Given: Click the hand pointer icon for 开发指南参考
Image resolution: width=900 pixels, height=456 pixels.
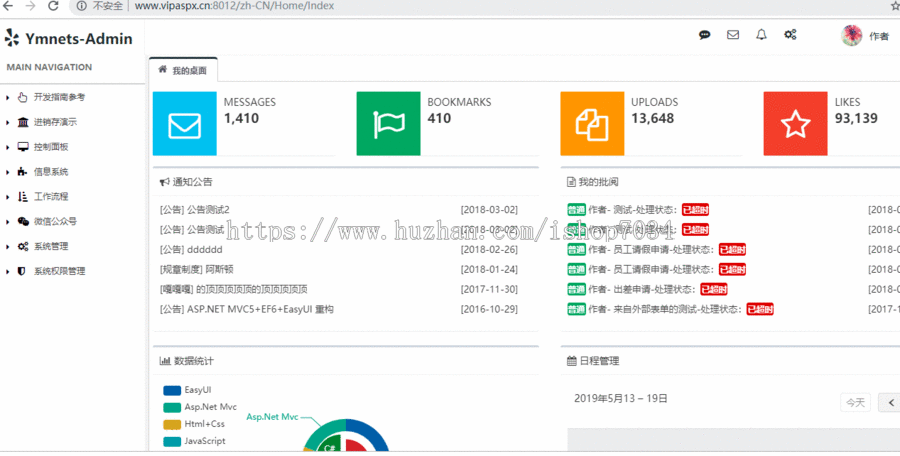Looking at the screenshot, I should click(x=22, y=97).
